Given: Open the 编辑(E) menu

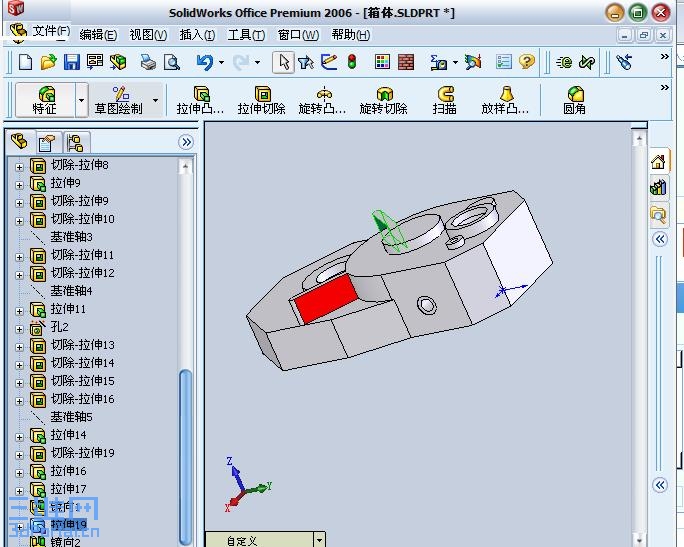Looking at the screenshot, I should click(98, 34).
